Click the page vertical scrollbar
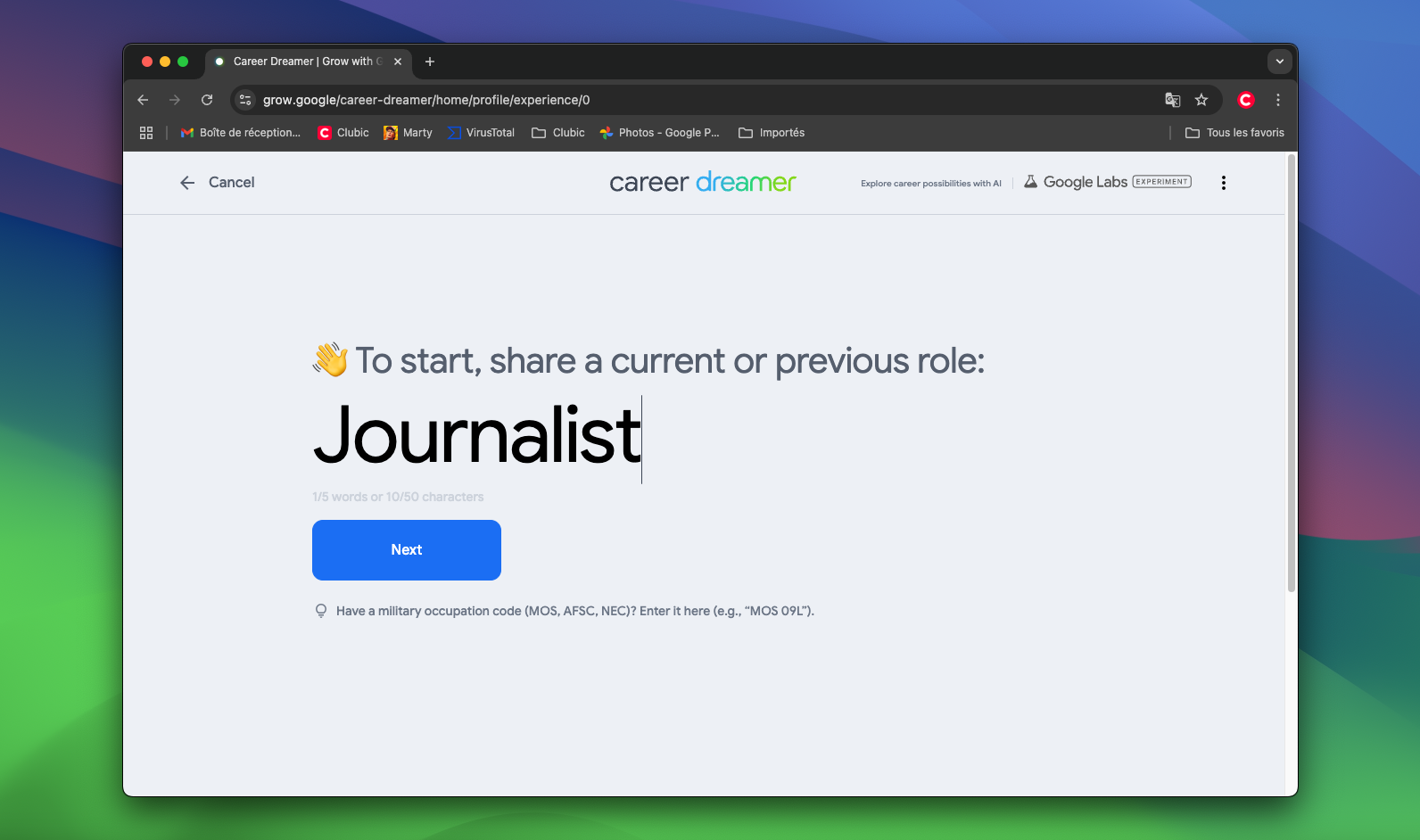Screen dimensions: 1420x840 click(x=1292, y=373)
